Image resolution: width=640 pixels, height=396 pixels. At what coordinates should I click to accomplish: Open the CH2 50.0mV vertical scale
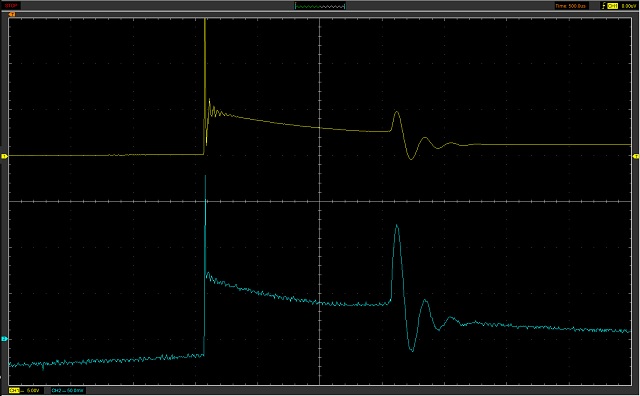[x=75, y=391]
